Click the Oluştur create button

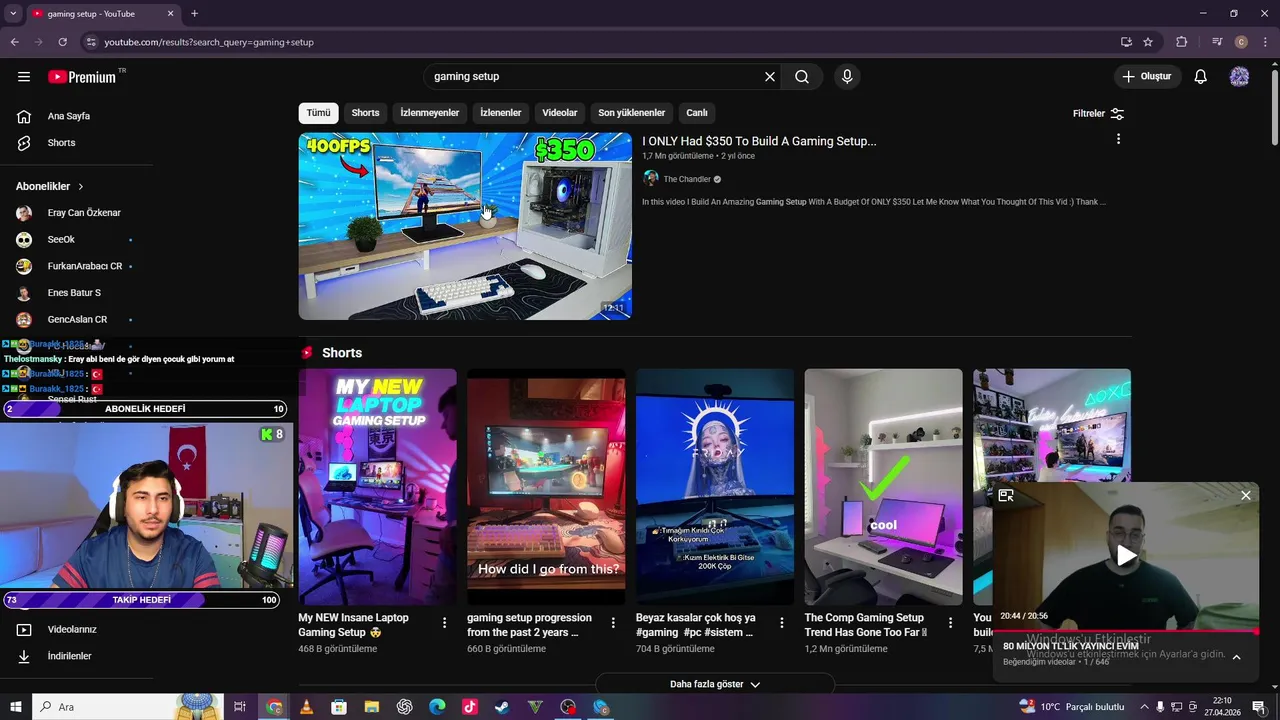1147,77
